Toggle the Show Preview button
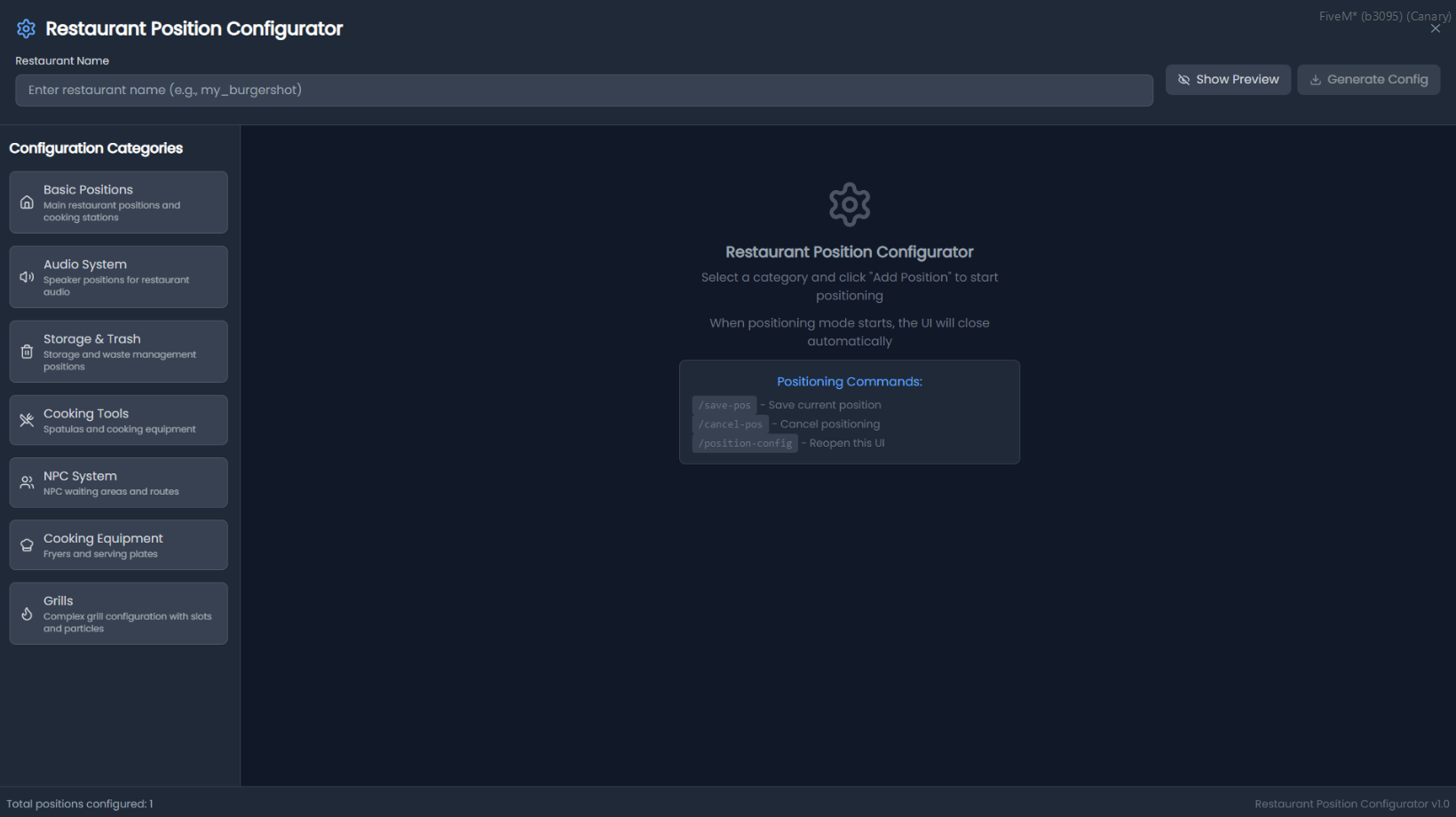 point(1228,80)
